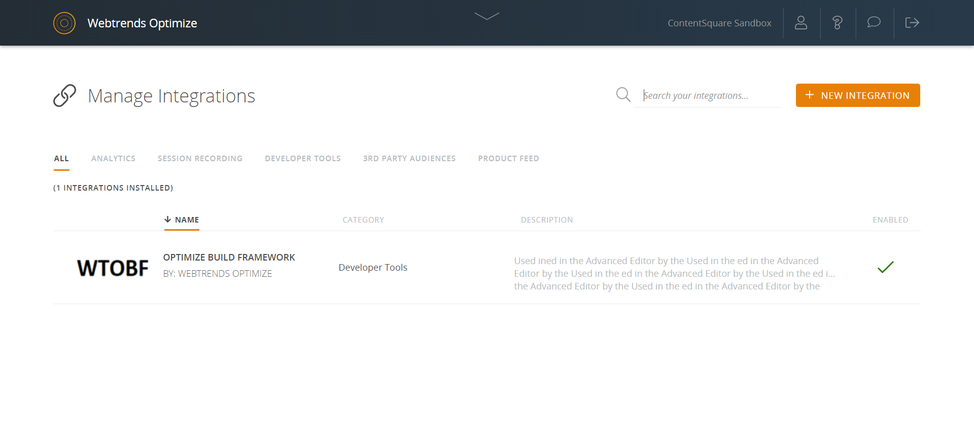Click the Webtrends Optimize circular logo
Screen dimensions: 974x439
coord(64,23)
